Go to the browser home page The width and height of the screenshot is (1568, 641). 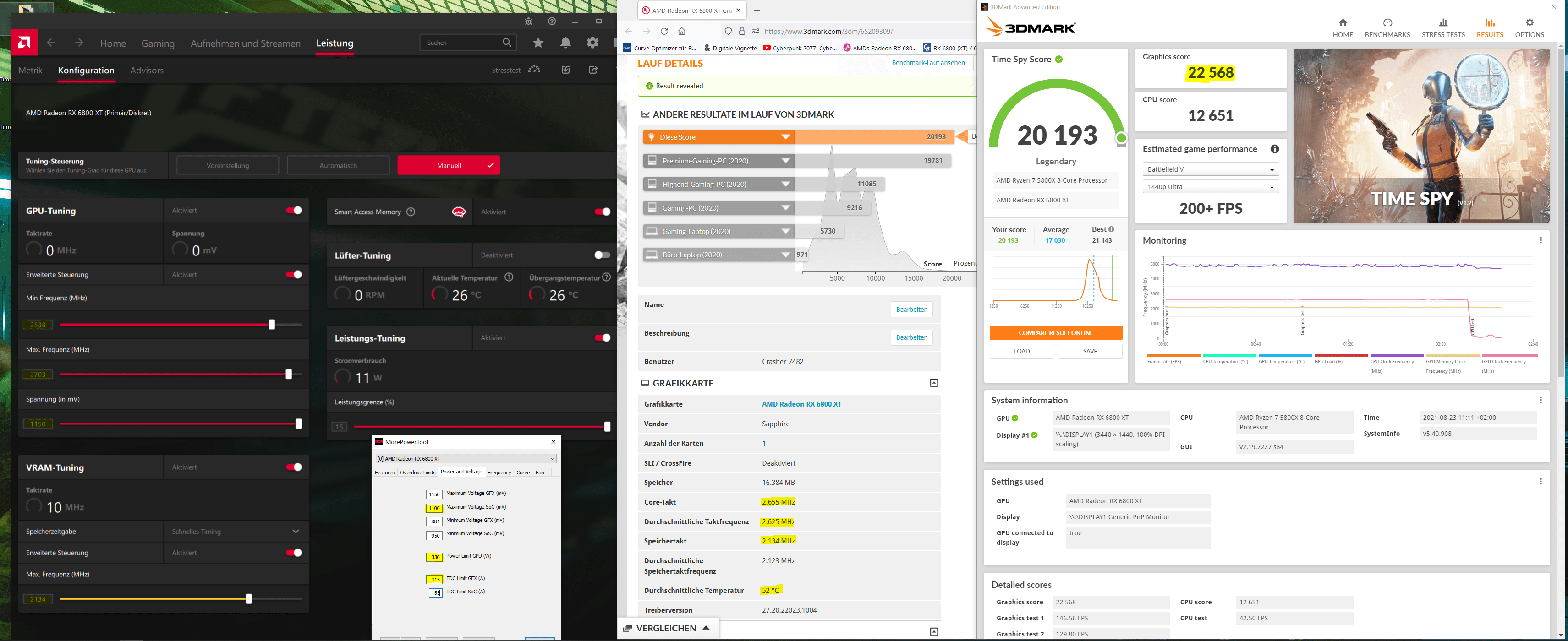[x=682, y=31]
